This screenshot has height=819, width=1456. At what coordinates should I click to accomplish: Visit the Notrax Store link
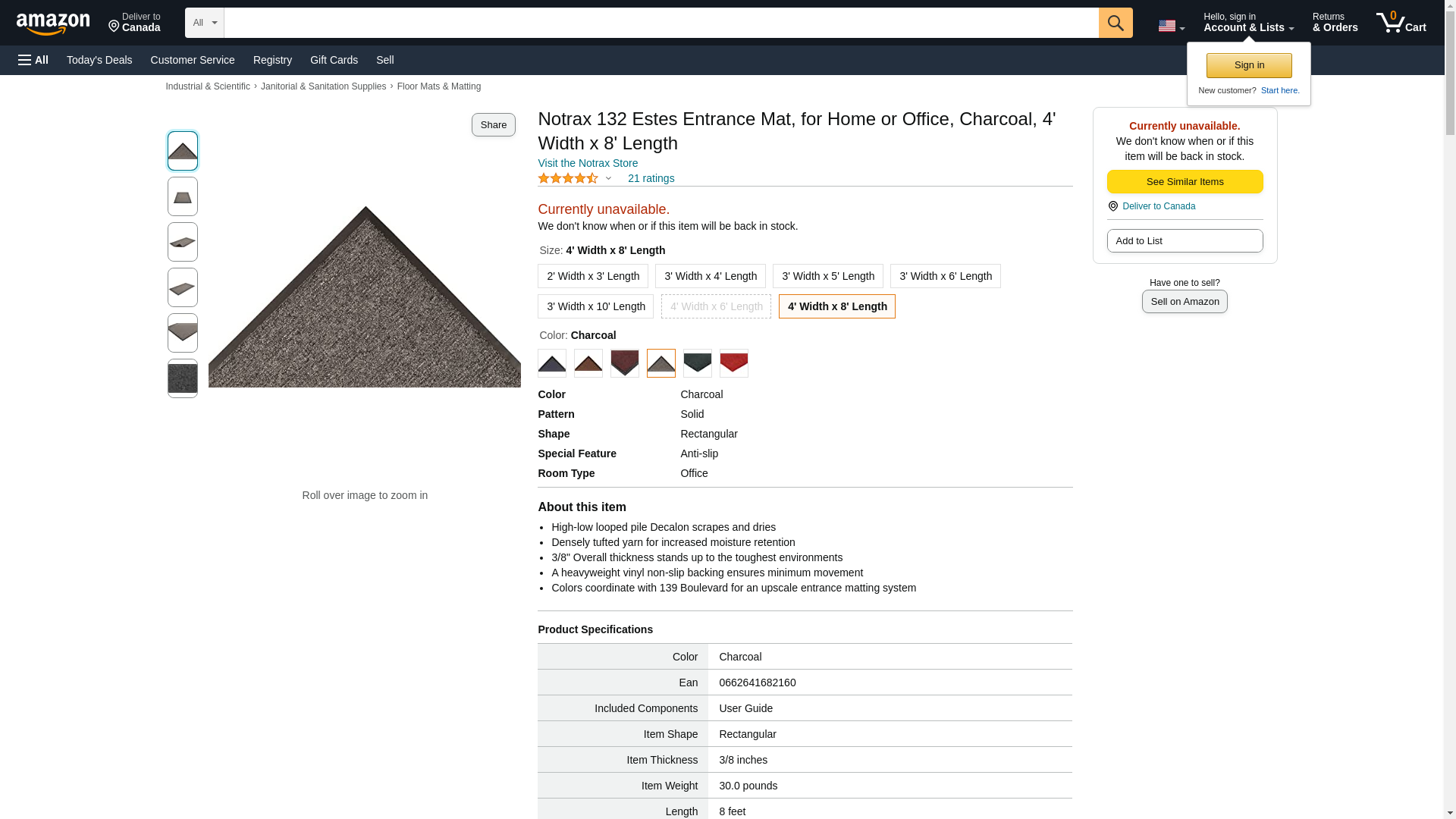tap(588, 163)
